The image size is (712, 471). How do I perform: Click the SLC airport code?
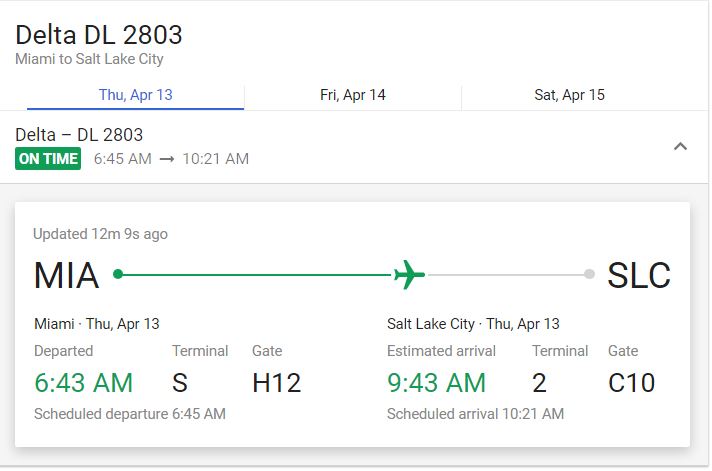pos(639,275)
